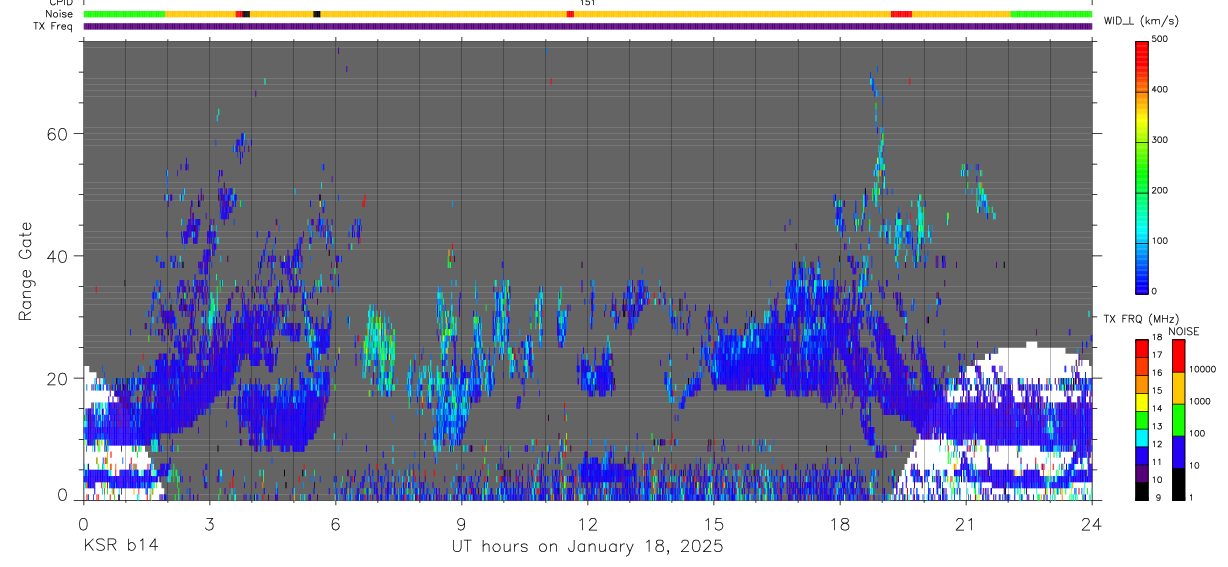Click the 24 tick on UT hours axis
Screen dimensions: 1228x567
[x=1091, y=523]
